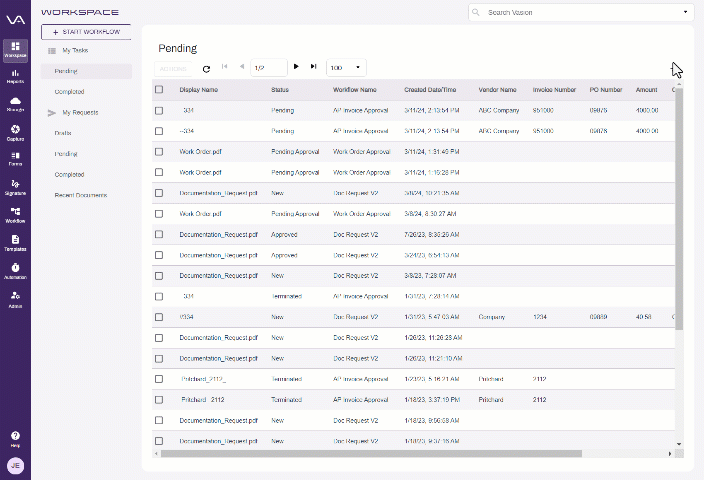Click Start Workflow button
The height and width of the screenshot is (480, 704).
86,32
